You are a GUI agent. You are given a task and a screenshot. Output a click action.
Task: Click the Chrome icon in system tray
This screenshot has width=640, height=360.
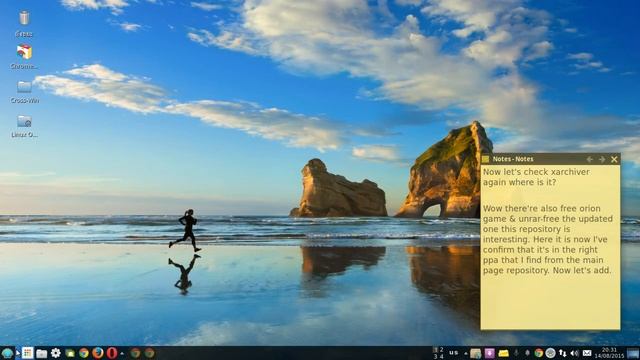tap(538, 353)
